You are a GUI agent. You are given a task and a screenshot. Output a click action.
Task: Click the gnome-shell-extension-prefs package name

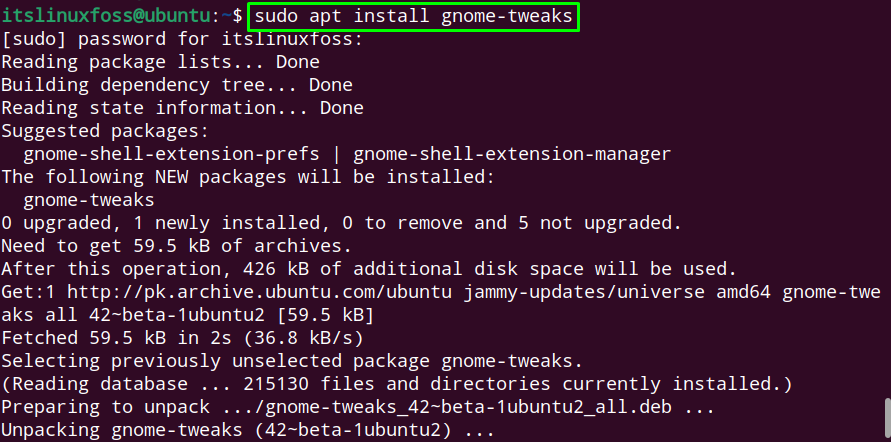pos(171,154)
